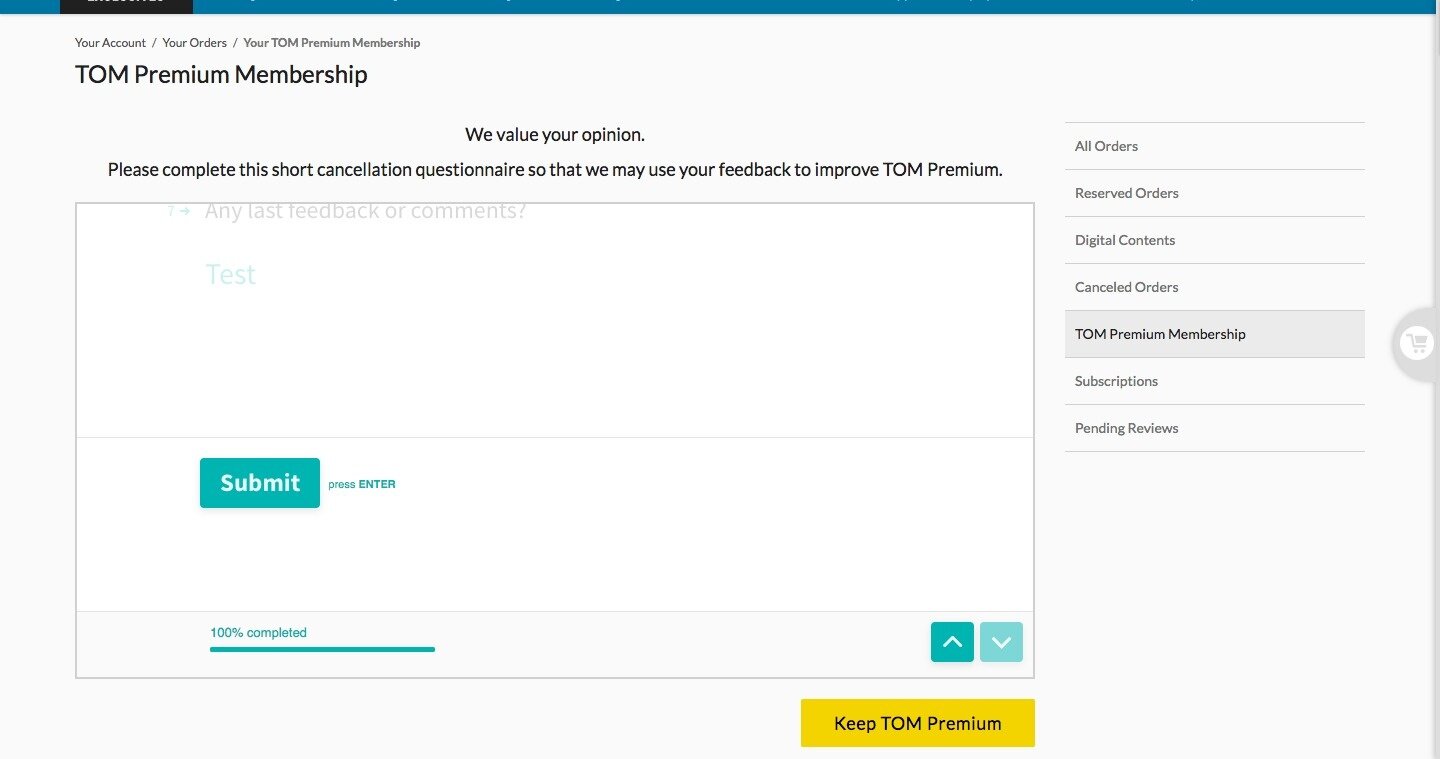Click the down arrow navigation button
1440x759 pixels.
pos(1001,642)
